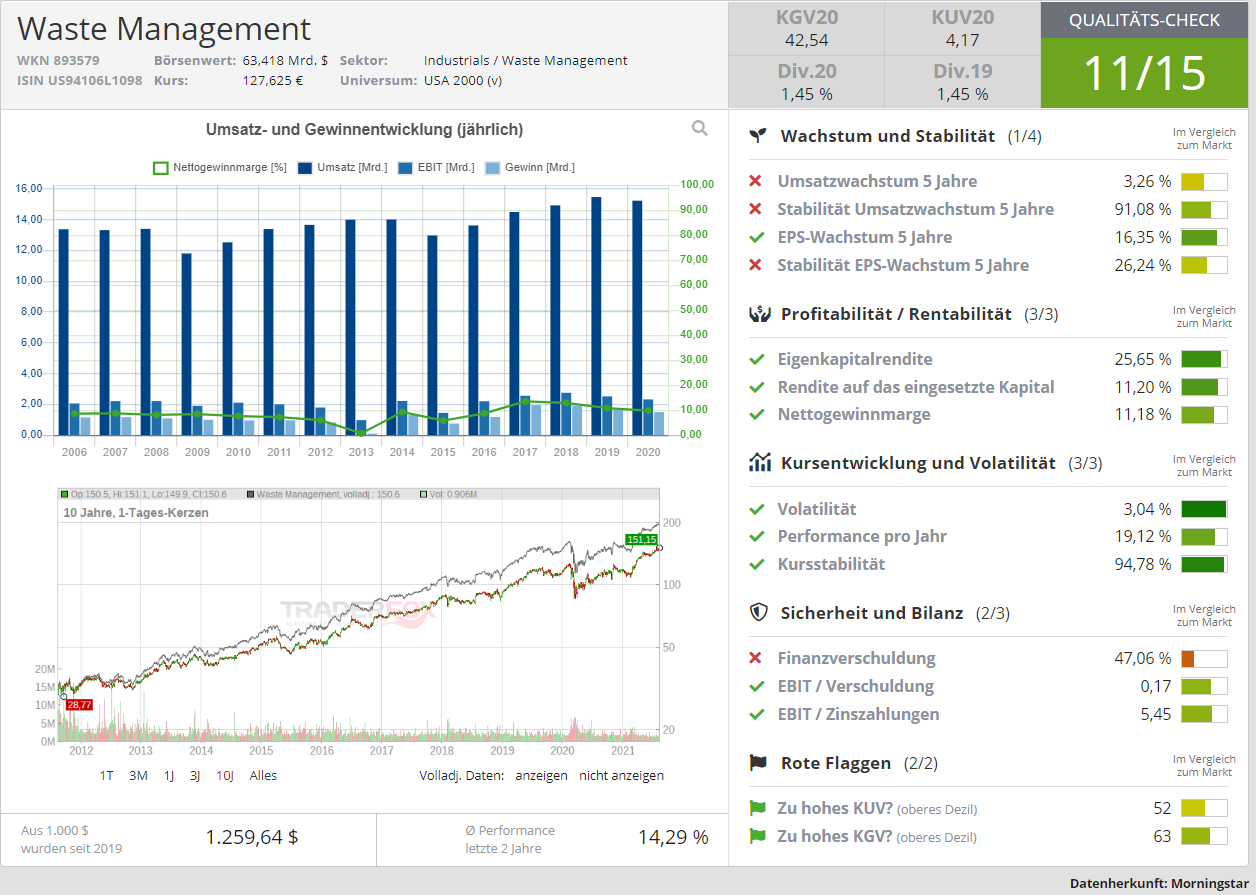Click the check beside Rendite auf das eingesetzte Kapital
The image size is (1256, 895).
756,387
